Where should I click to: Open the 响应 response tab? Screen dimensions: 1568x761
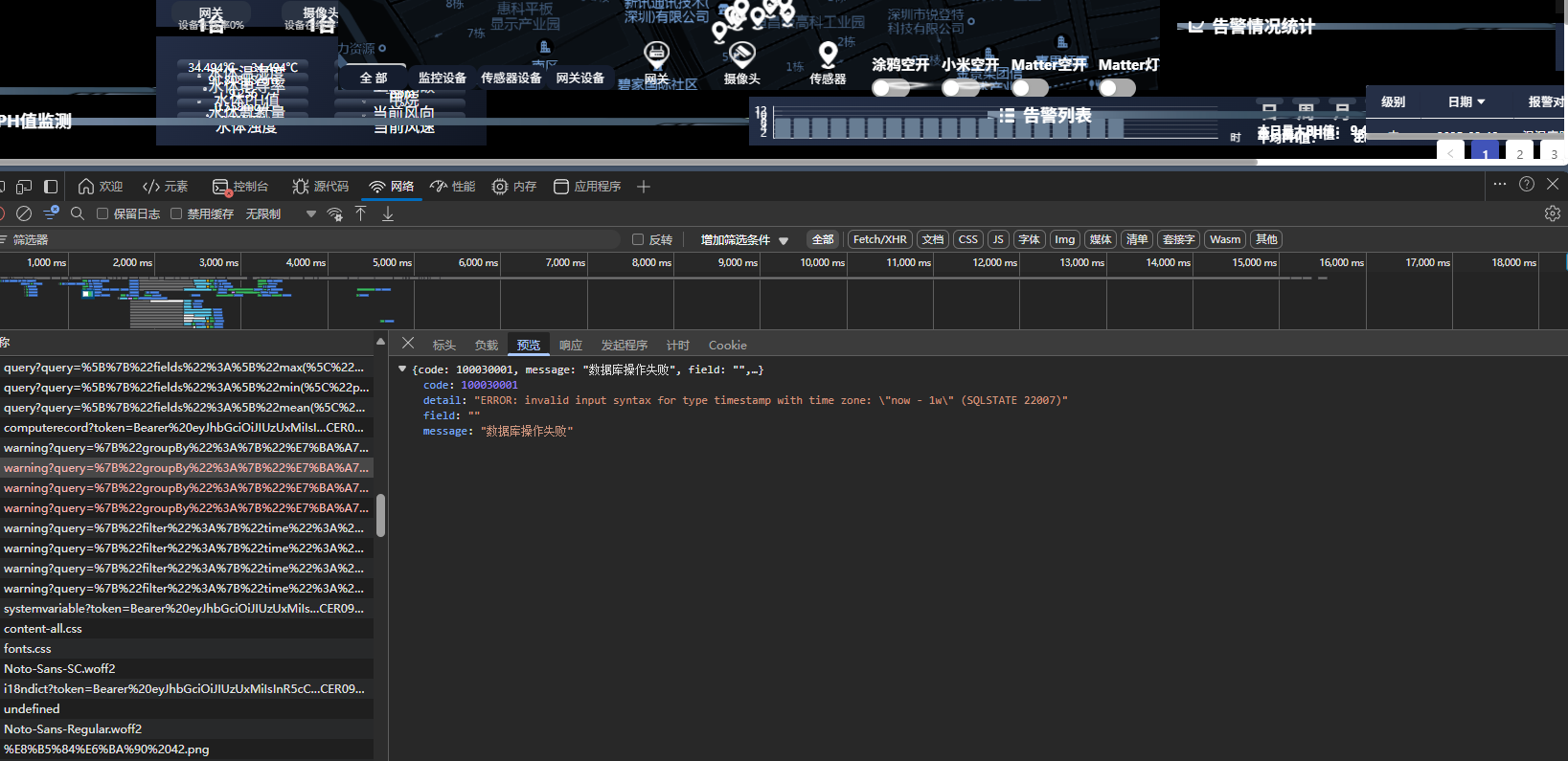tap(571, 346)
